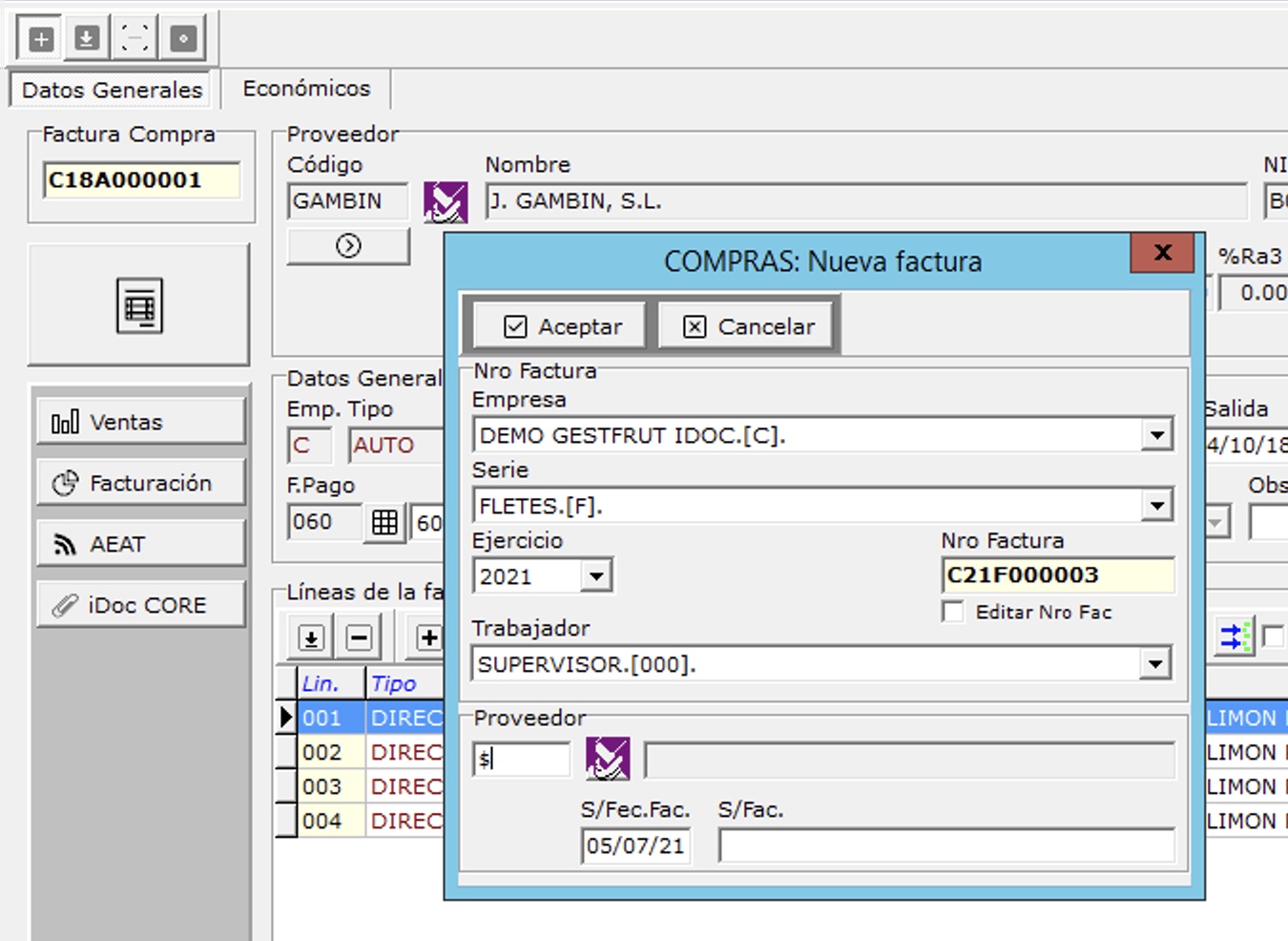The width and height of the screenshot is (1288, 941).
Task: Open the Serie dropdown list
Action: click(x=1156, y=506)
